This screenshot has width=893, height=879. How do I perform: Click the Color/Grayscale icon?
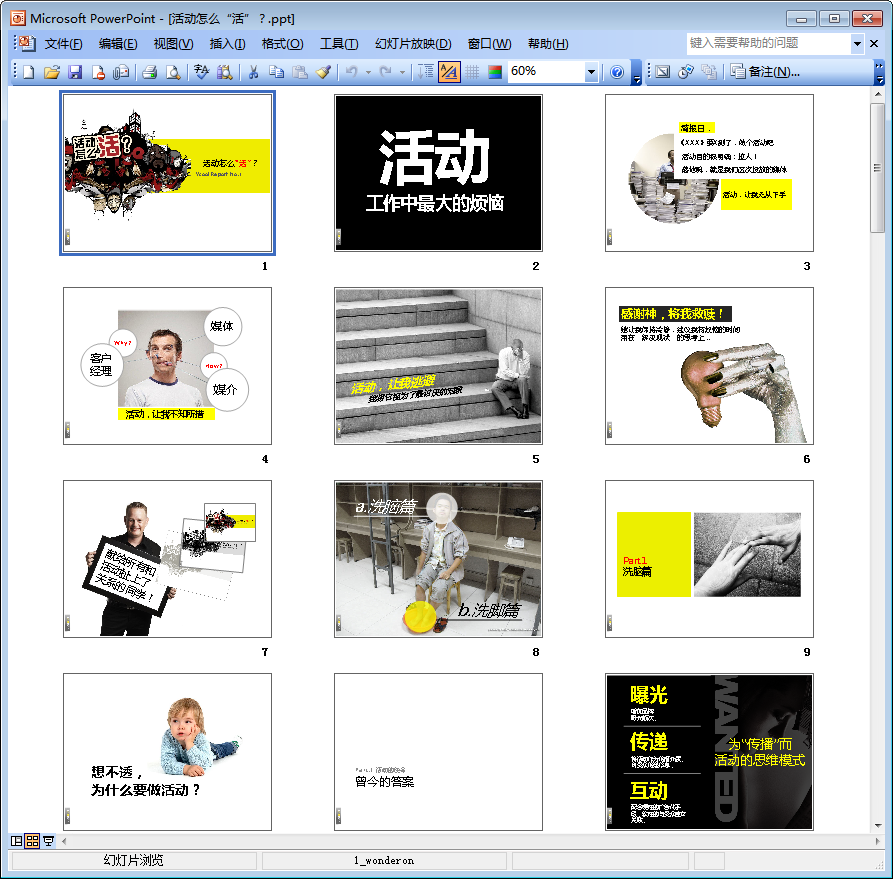pos(495,72)
